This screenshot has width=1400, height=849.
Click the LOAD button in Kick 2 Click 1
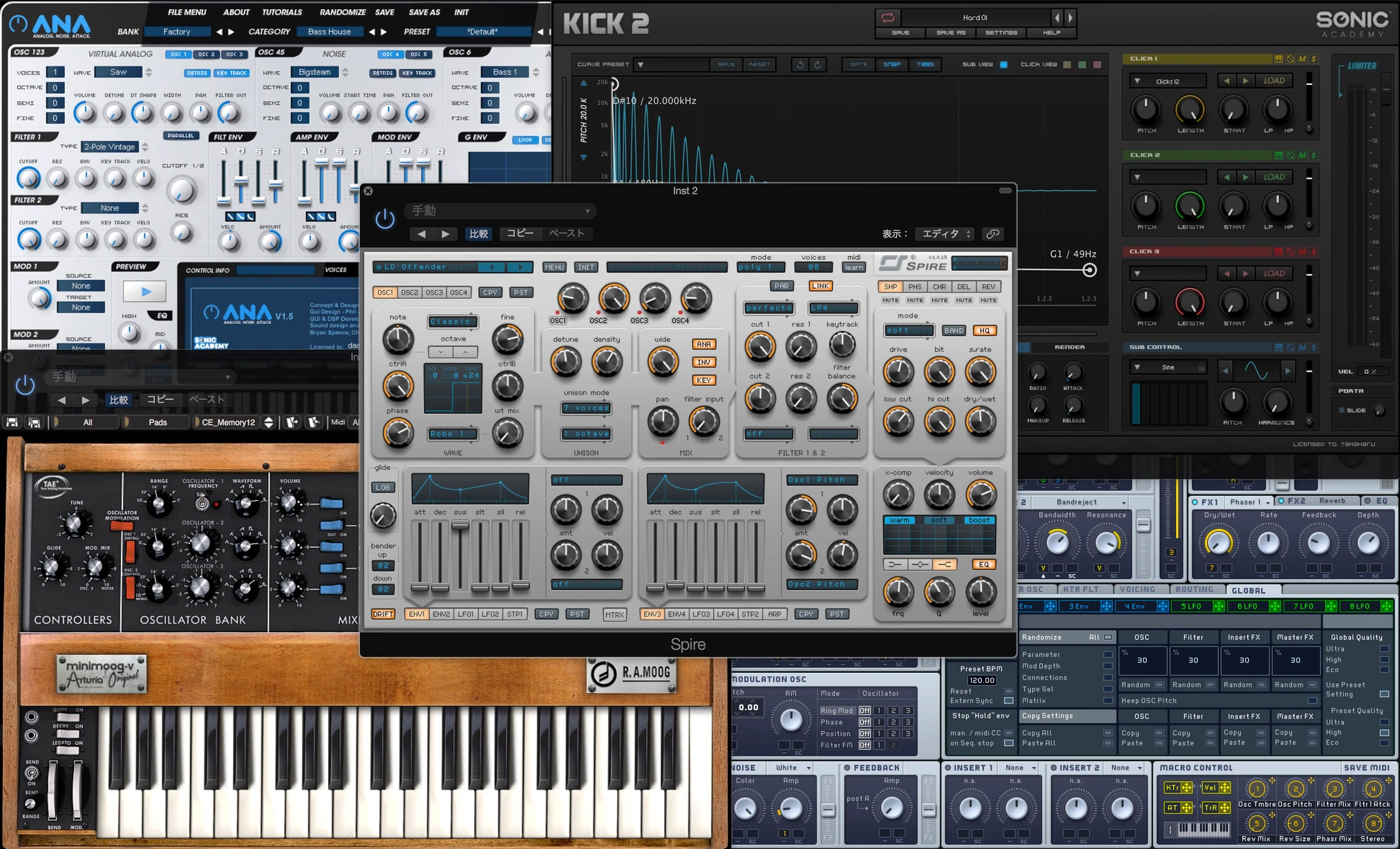click(1274, 81)
